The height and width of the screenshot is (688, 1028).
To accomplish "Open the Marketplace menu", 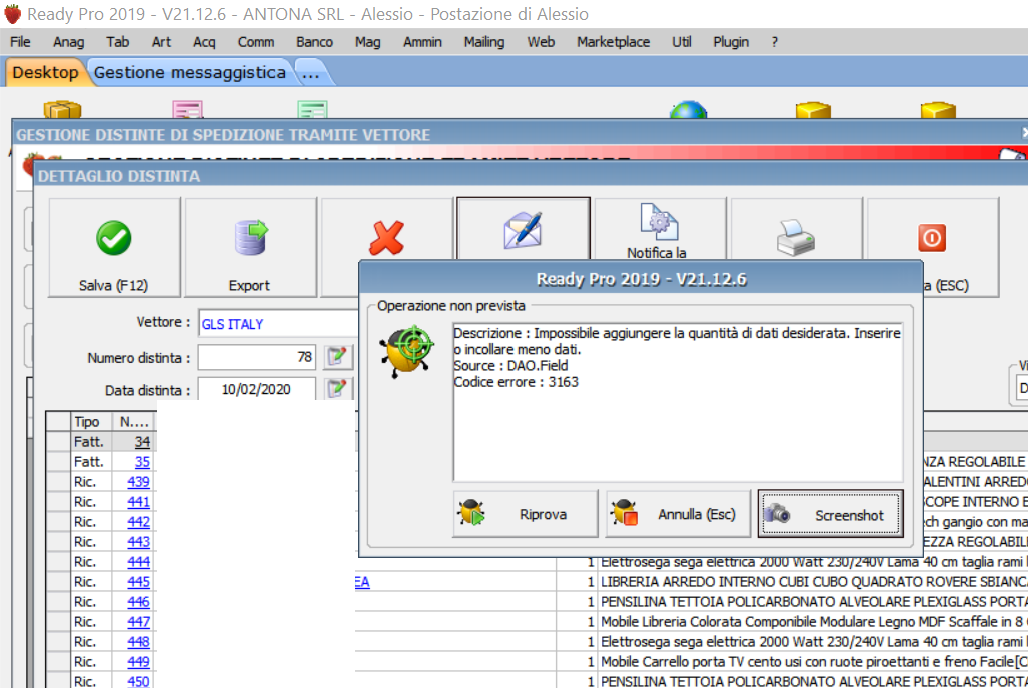I will (x=614, y=42).
